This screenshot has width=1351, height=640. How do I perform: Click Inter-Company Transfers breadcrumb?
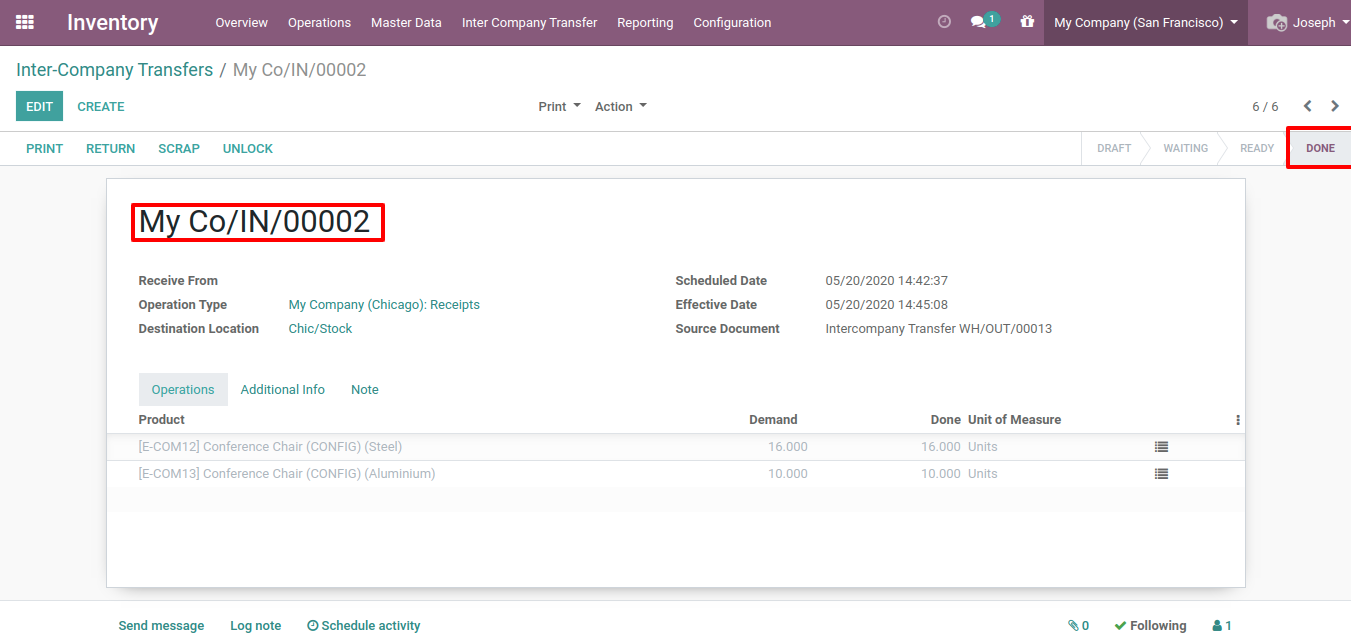(x=114, y=70)
